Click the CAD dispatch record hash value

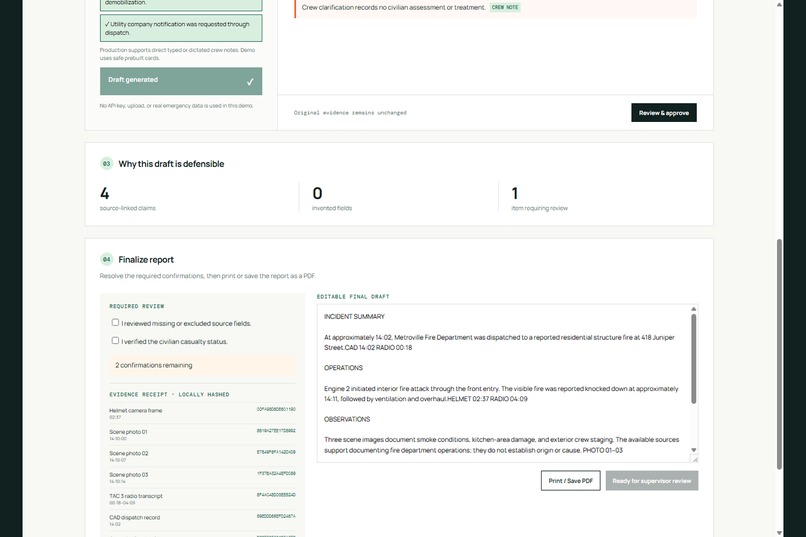point(276,516)
